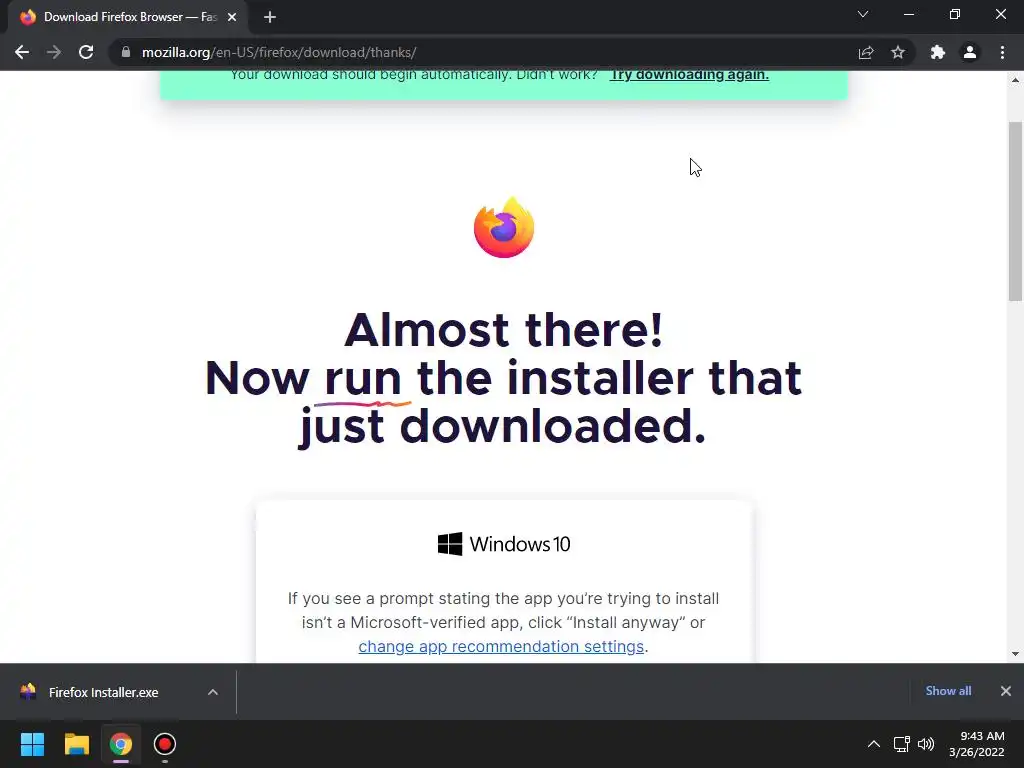Click the Firefox logo image
The image size is (1024, 768).
[x=504, y=227]
